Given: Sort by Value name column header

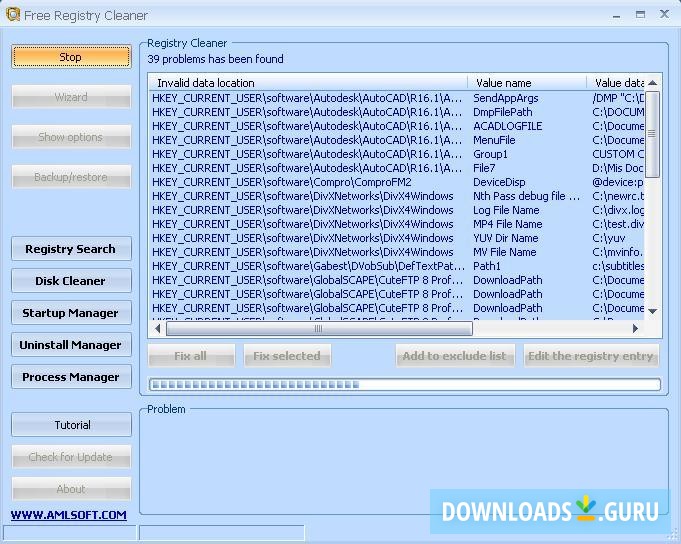Looking at the screenshot, I should (527, 82).
